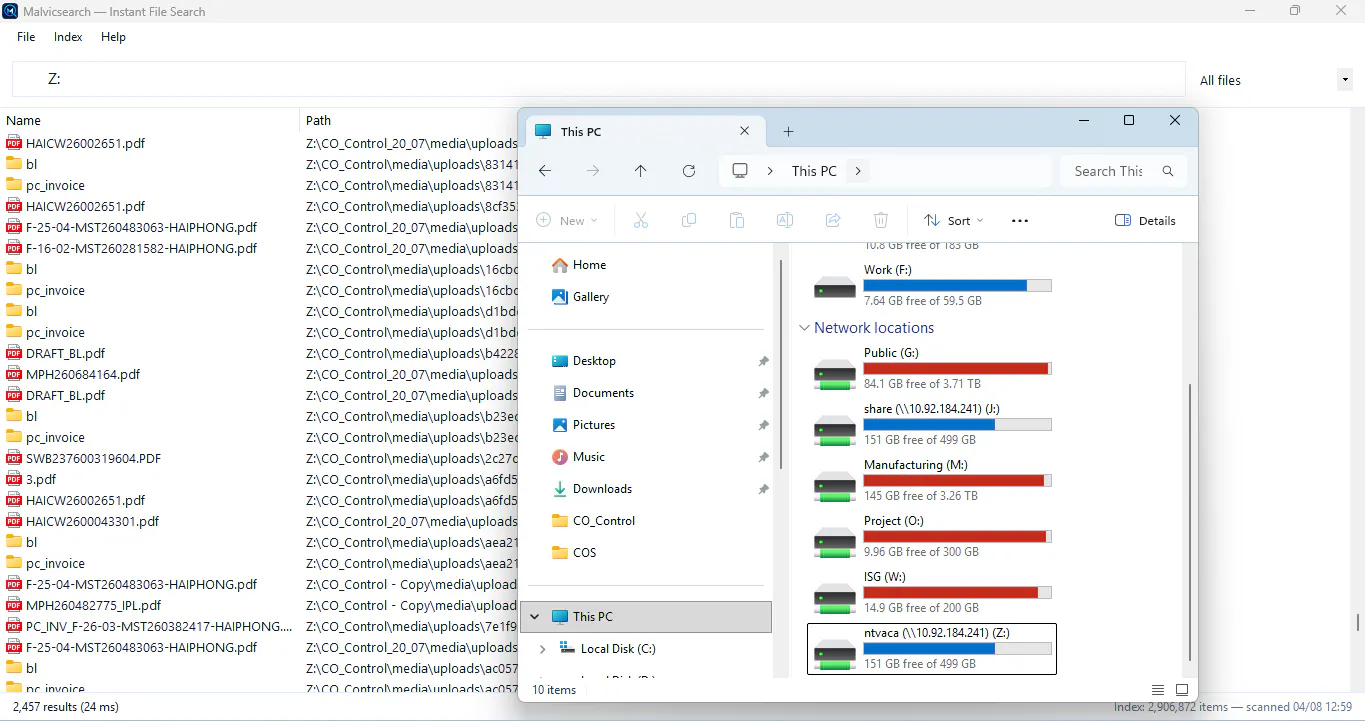This screenshot has width=1365, height=721.
Task: Open the Project (O:) network drive
Action: tap(933, 536)
